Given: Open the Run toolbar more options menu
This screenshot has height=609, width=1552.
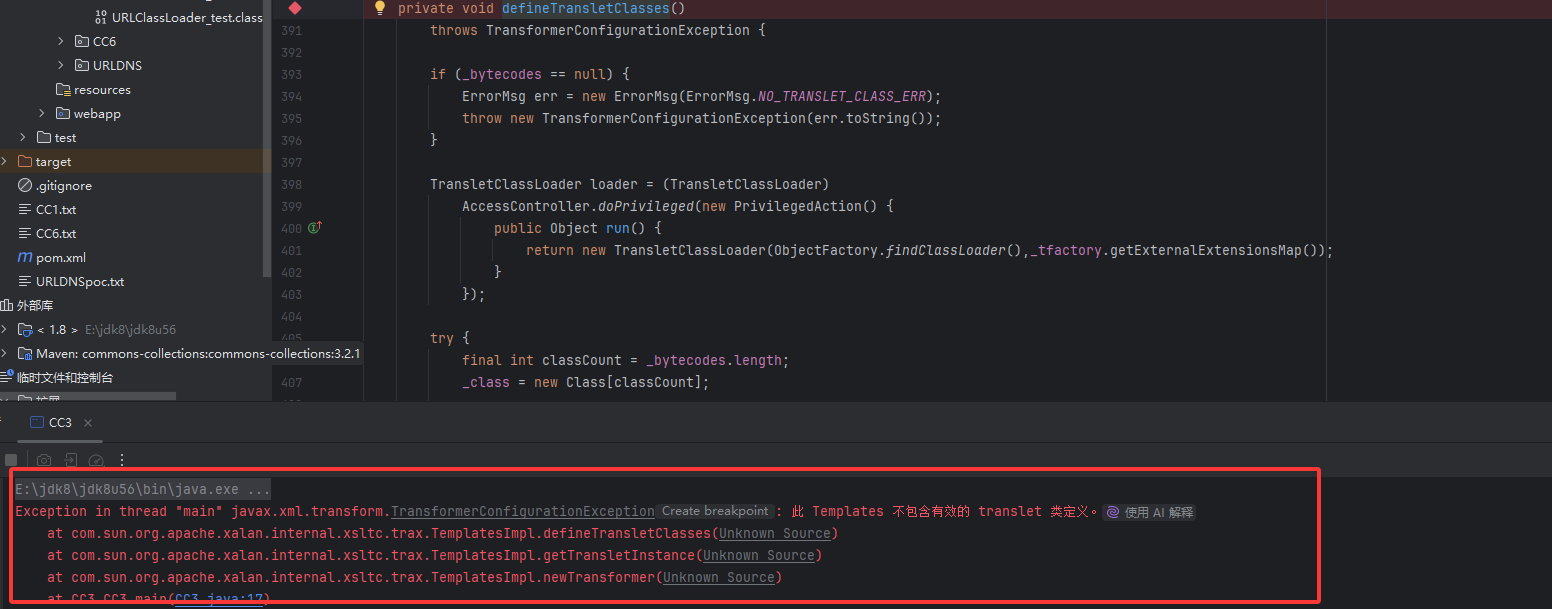Looking at the screenshot, I should pyautogui.click(x=122, y=460).
